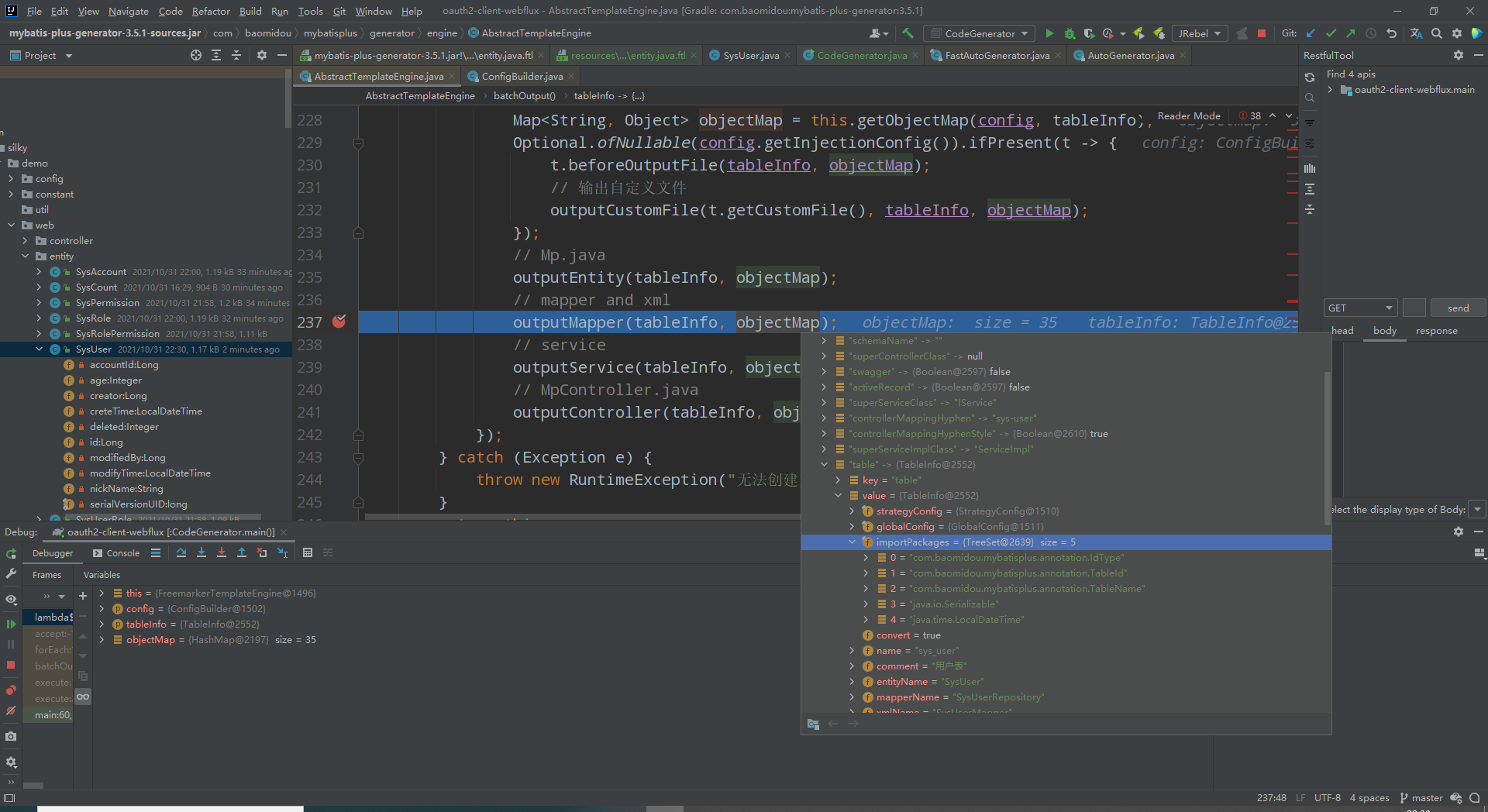Switch to the Console tab

116,553
